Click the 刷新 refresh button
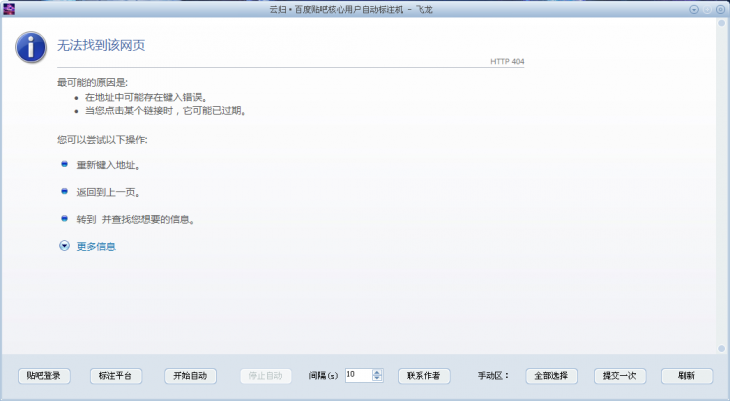 (687, 376)
